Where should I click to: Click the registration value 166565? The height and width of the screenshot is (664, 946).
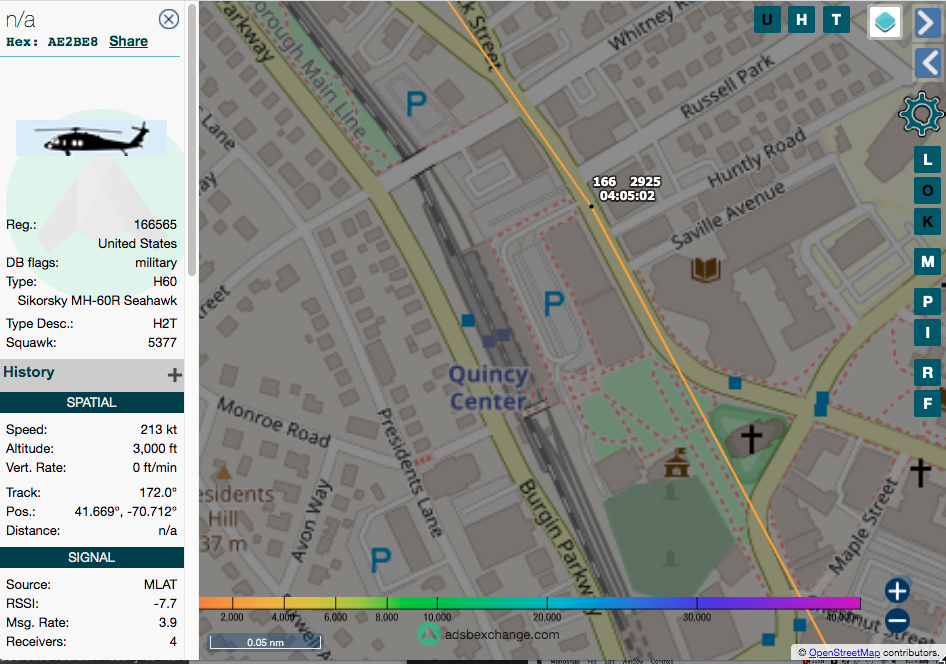coord(155,224)
